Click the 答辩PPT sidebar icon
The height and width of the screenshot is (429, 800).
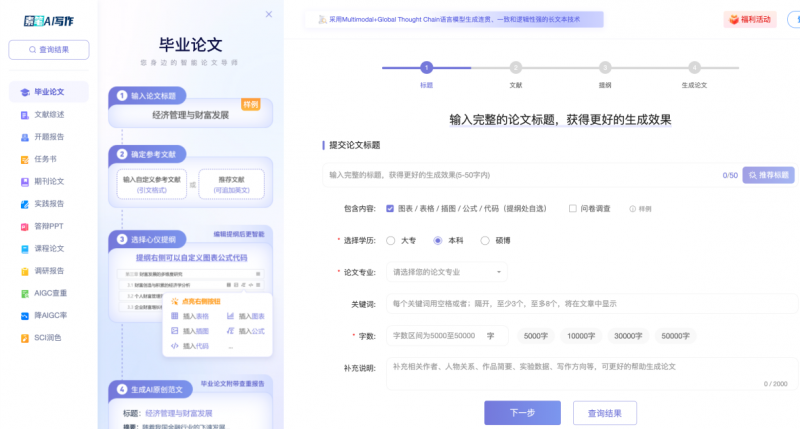(x=24, y=226)
